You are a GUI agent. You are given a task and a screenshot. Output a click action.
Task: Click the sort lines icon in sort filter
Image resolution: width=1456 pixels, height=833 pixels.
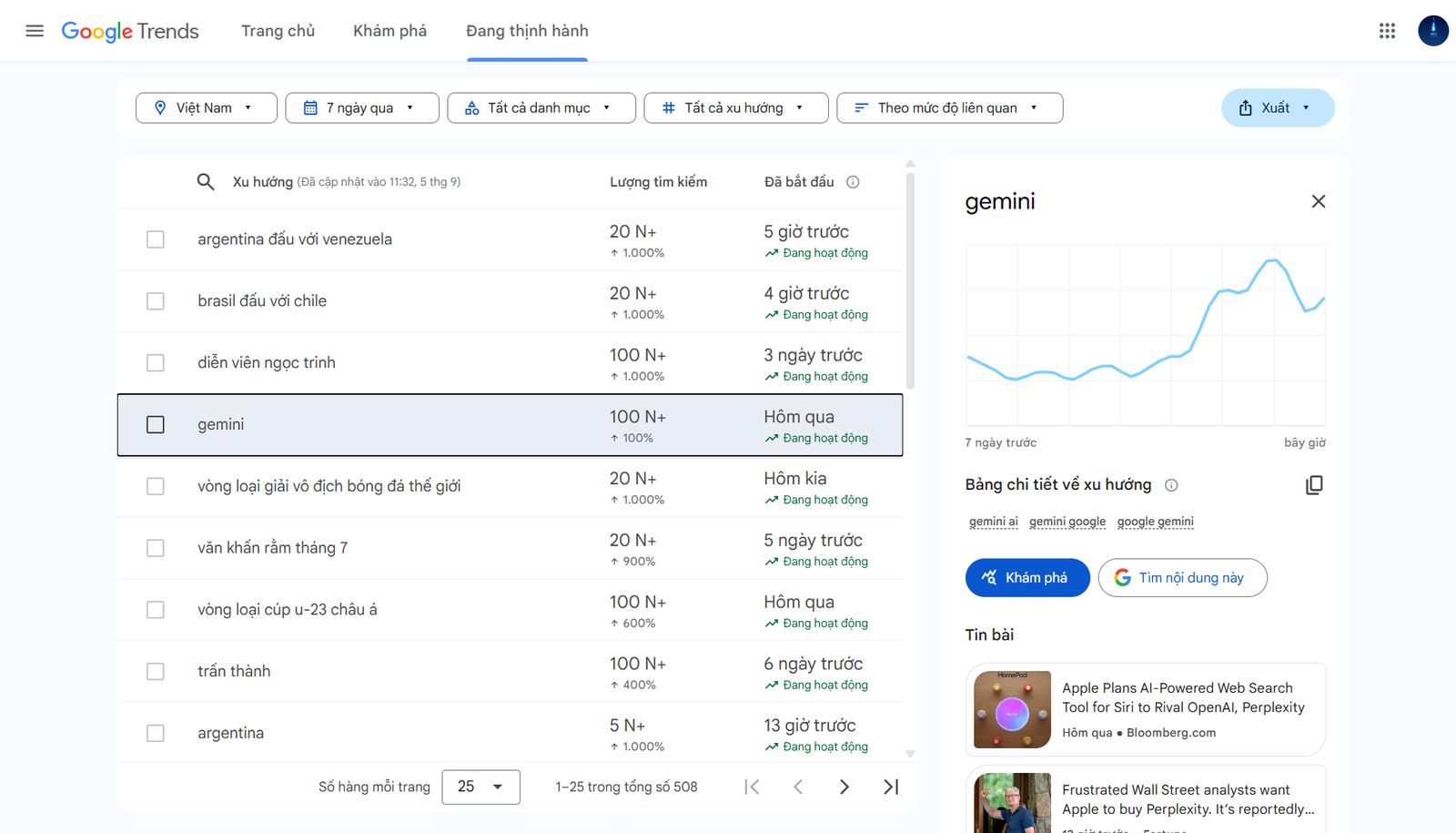(x=861, y=107)
